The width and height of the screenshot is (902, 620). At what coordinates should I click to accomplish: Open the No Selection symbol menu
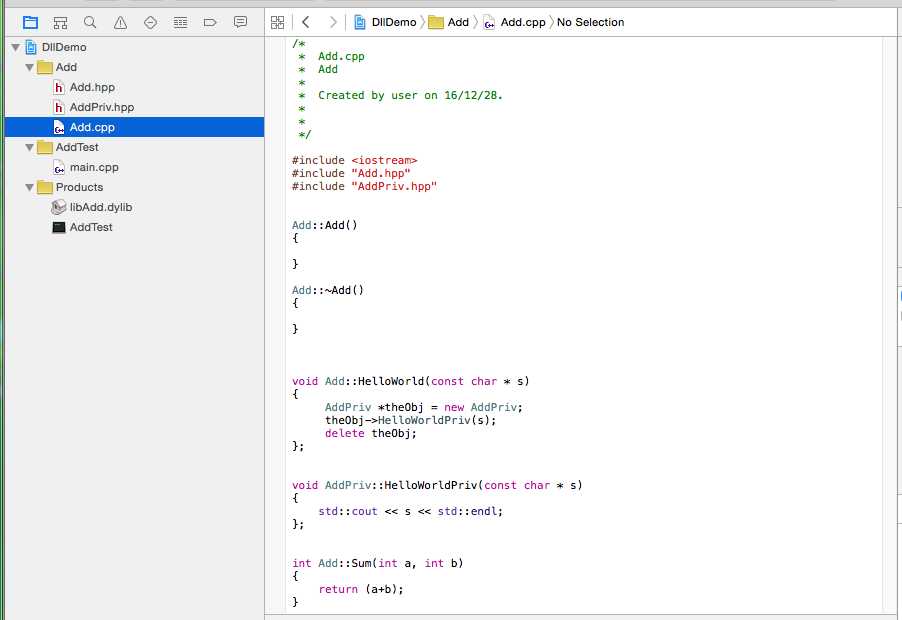(590, 22)
